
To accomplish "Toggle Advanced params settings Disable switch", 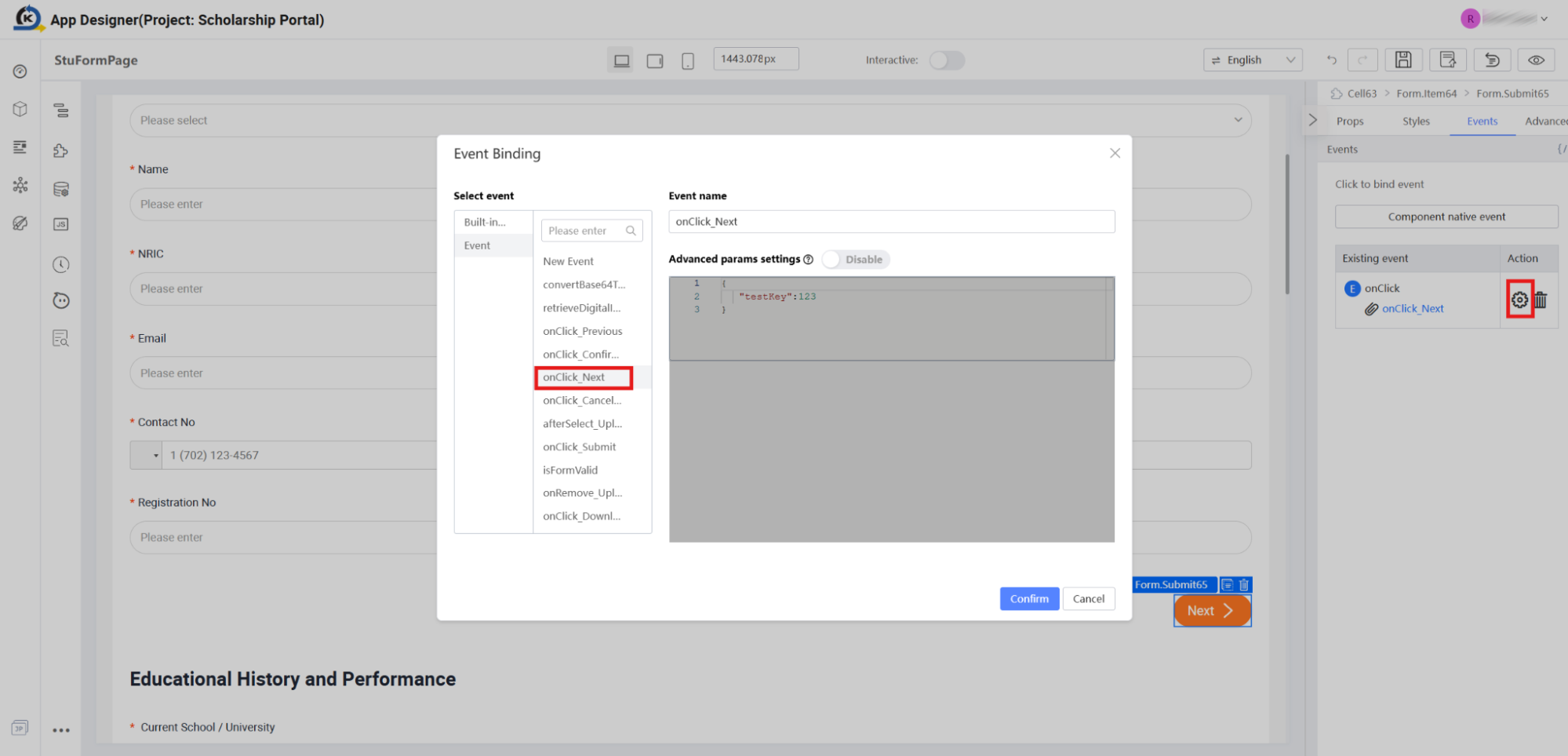I will [x=855, y=260].
